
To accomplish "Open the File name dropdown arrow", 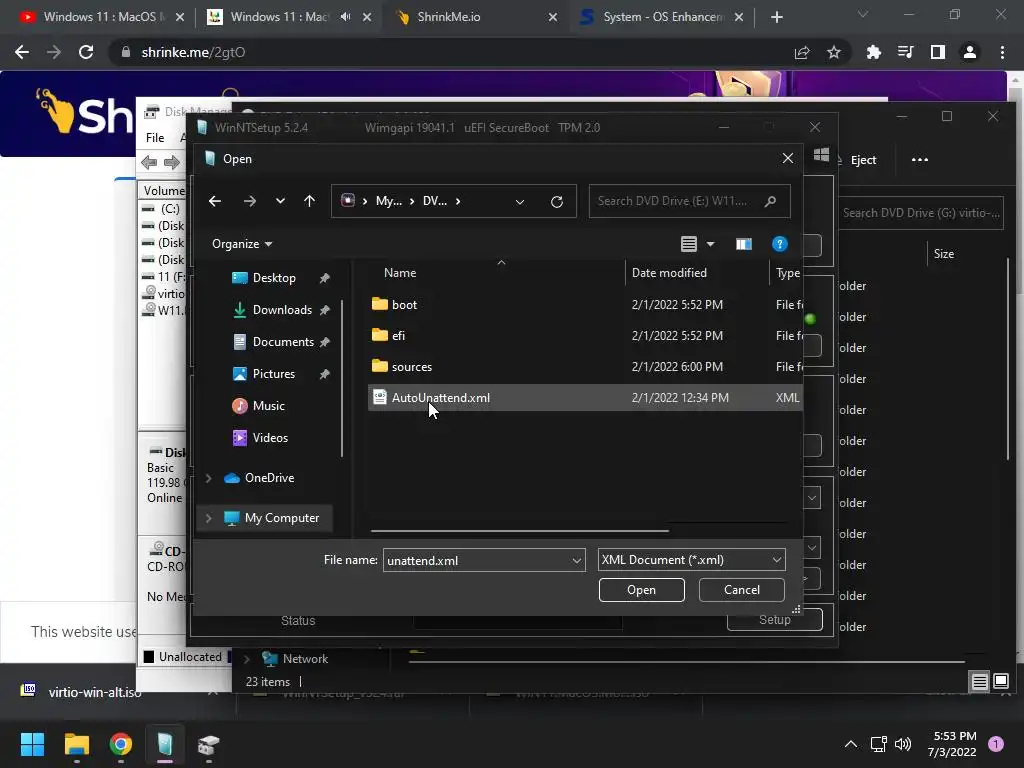I will tap(577, 560).
